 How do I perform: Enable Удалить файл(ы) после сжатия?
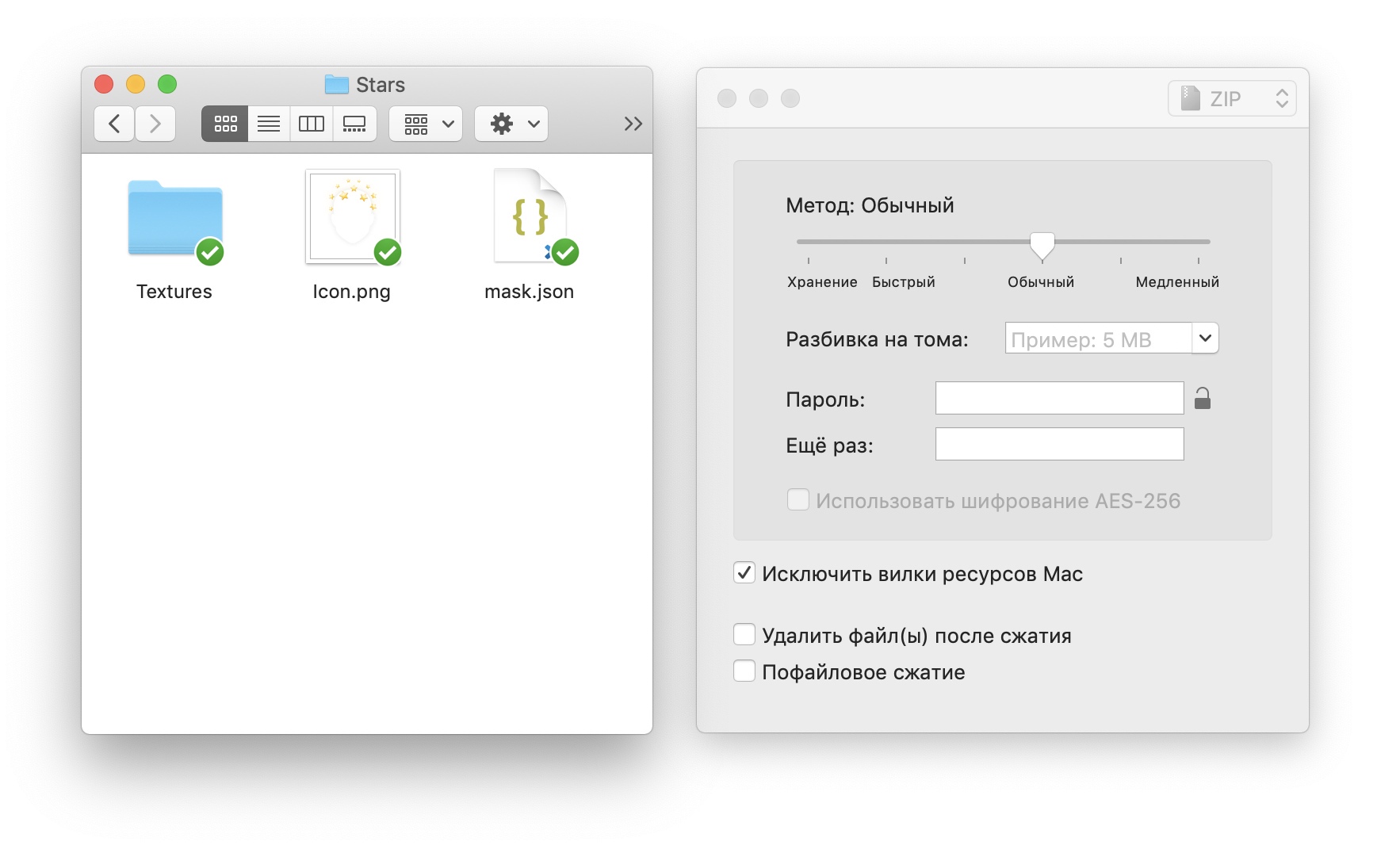point(744,633)
